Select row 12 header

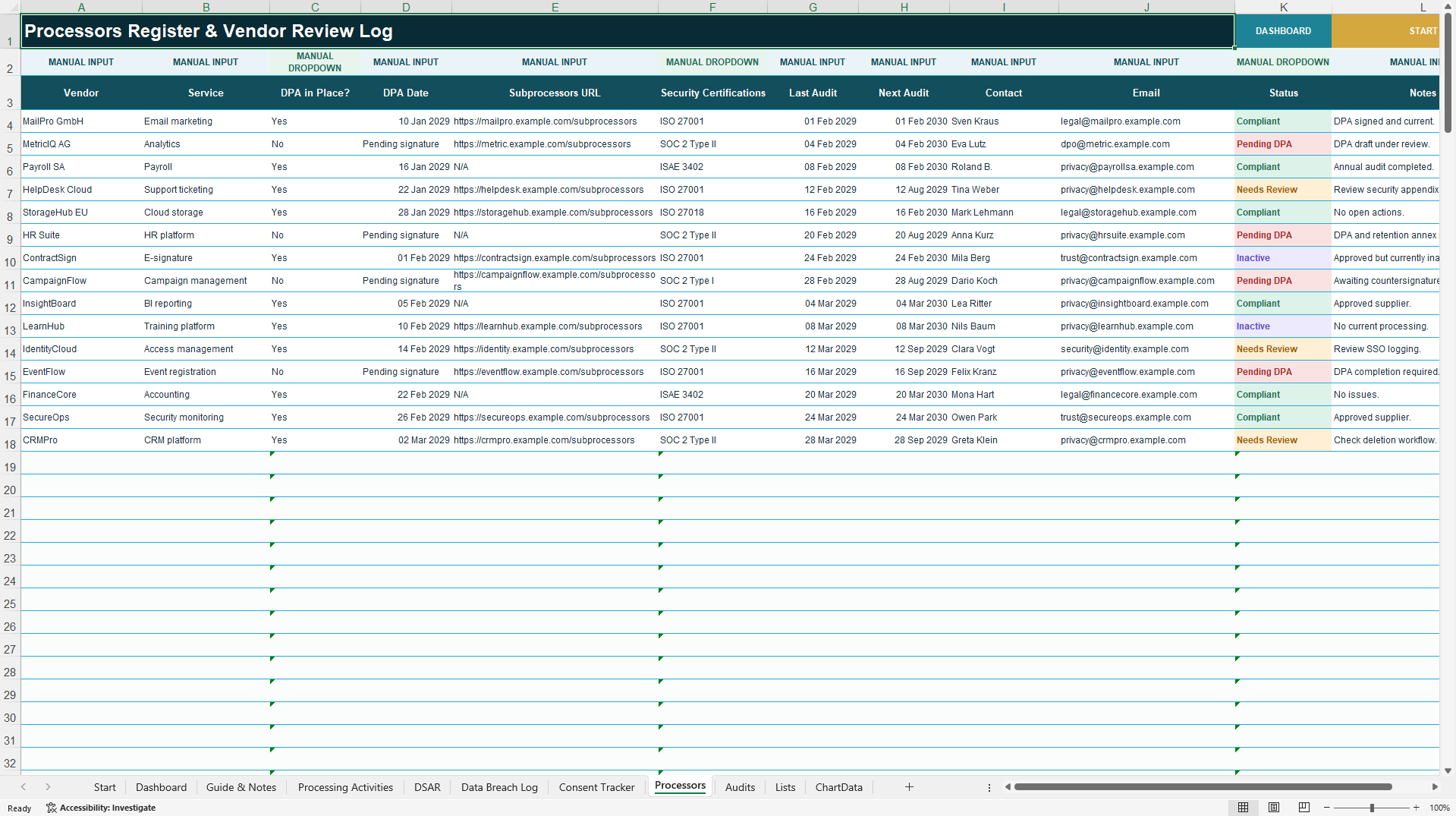coord(10,307)
